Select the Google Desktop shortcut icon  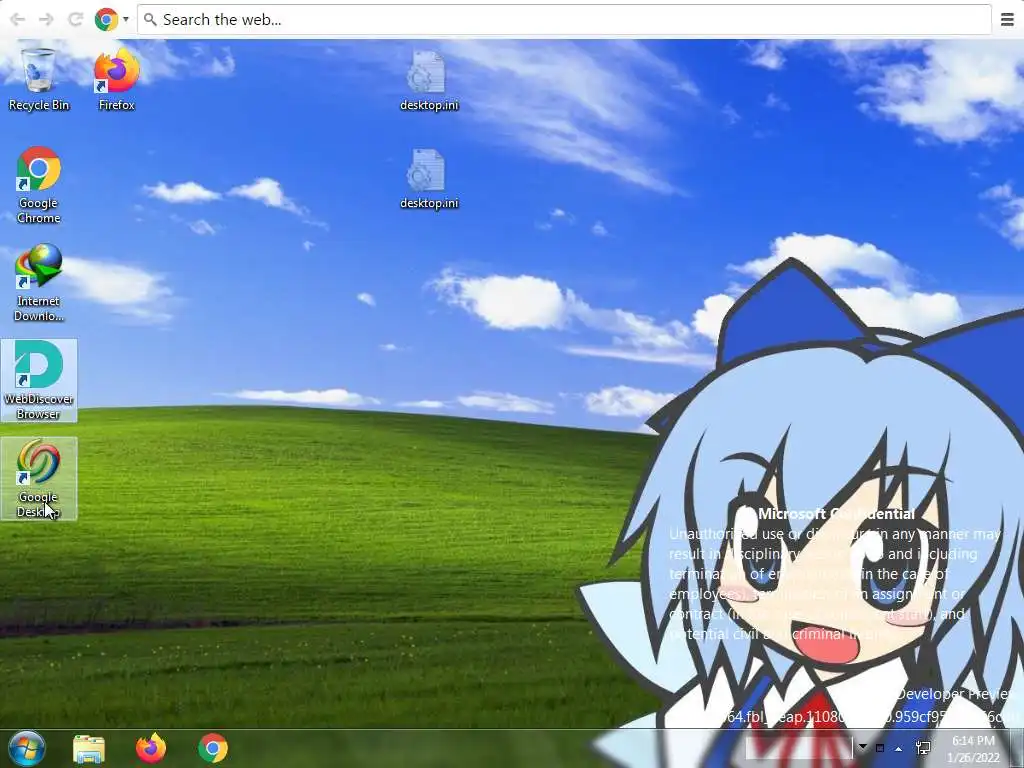click(39, 478)
